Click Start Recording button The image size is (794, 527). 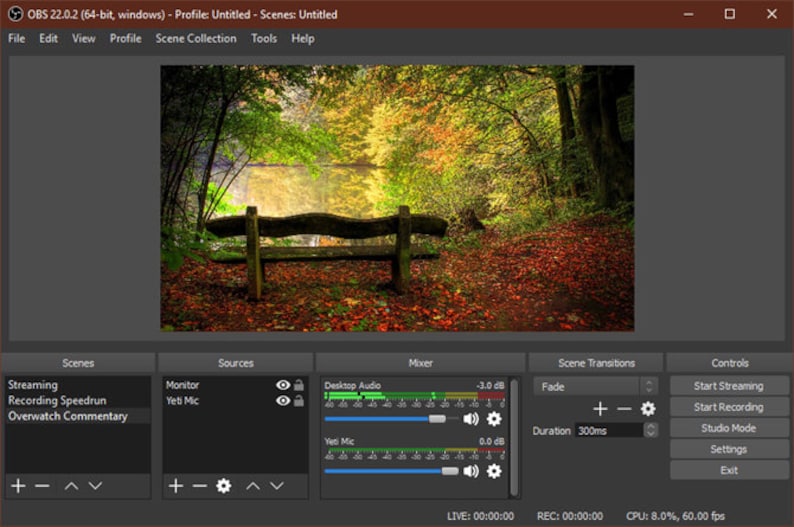[729, 407]
